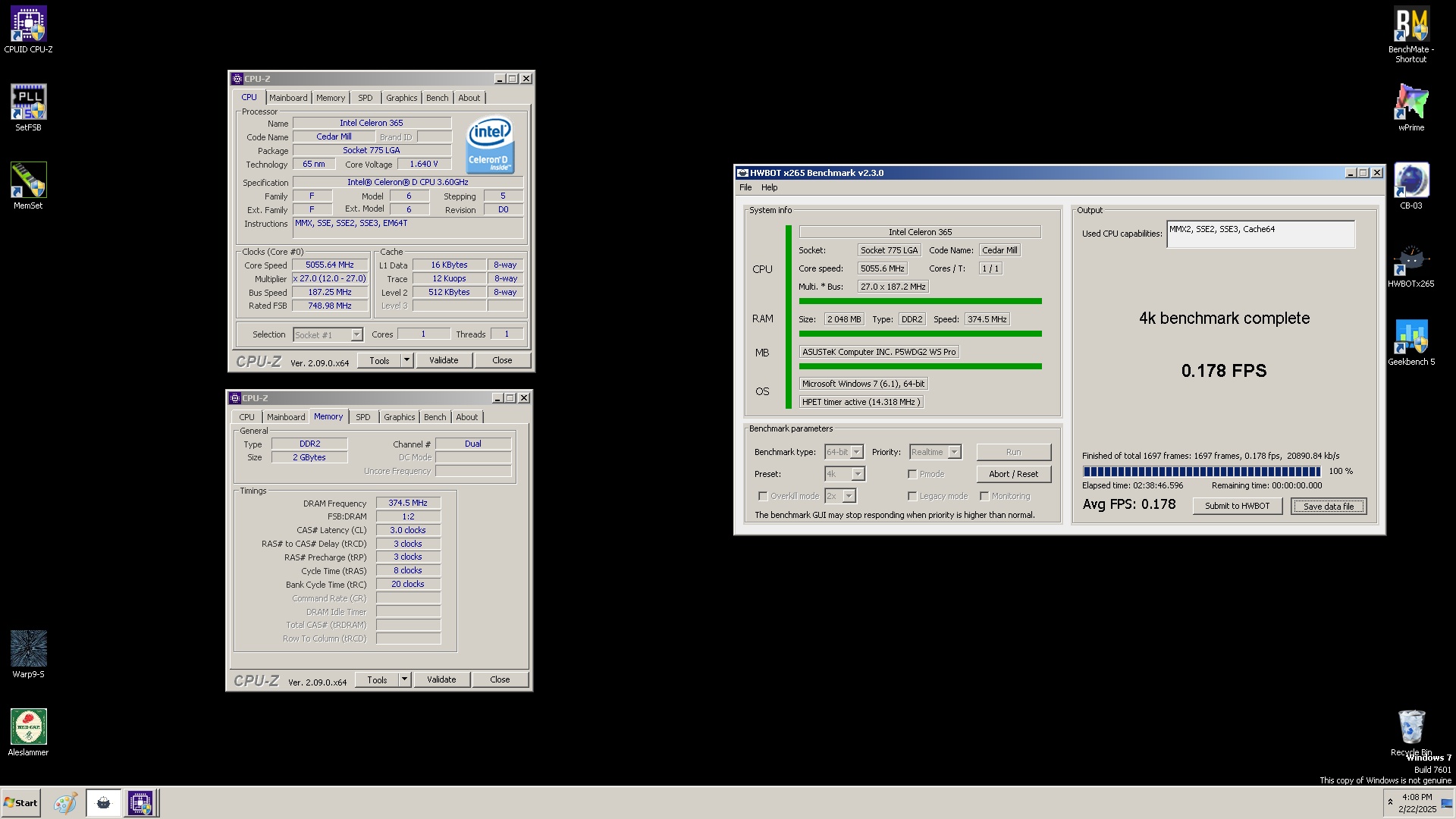Screen dimensions: 1456x819
Task: Click Validate in top CPU-Z window
Action: click(444, 360)
